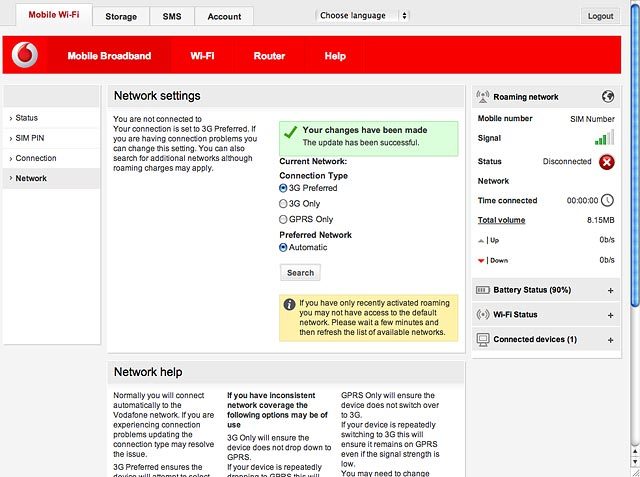This screenshot has width=640, height=477.
Task: Click the 'Network settings' heading
Action: click(157, 96)
